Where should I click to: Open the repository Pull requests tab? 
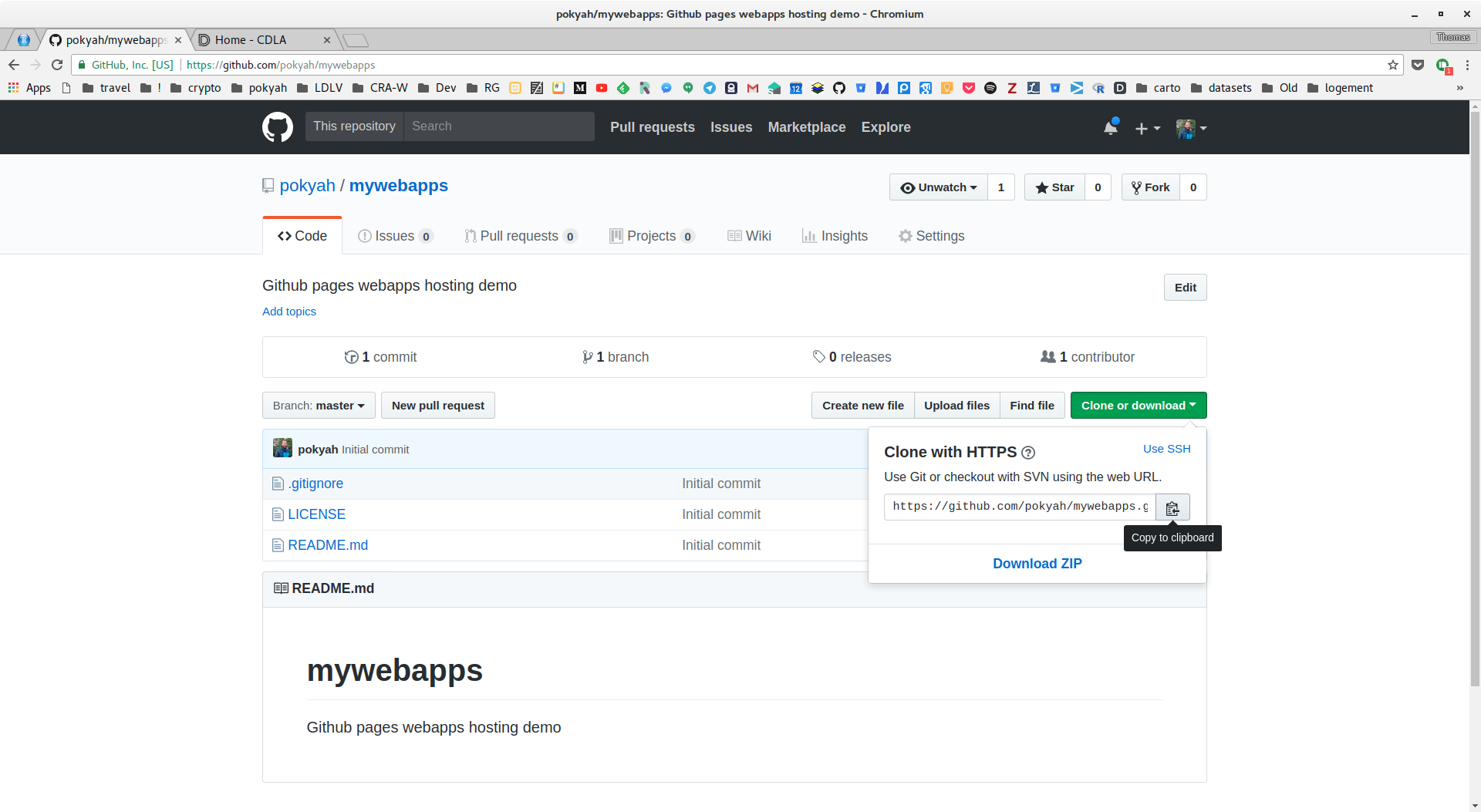point(521,236)
